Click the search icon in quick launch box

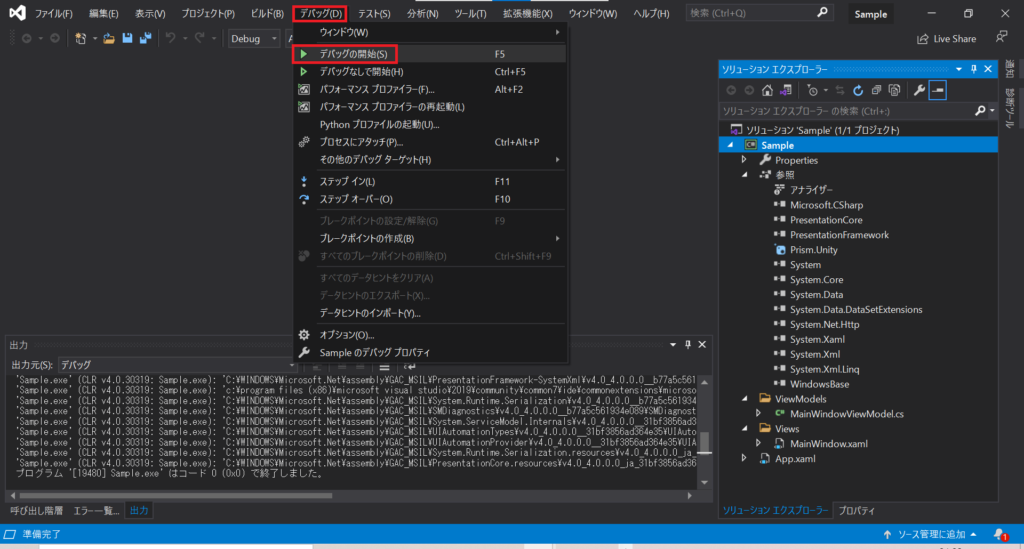pos(822,12)
